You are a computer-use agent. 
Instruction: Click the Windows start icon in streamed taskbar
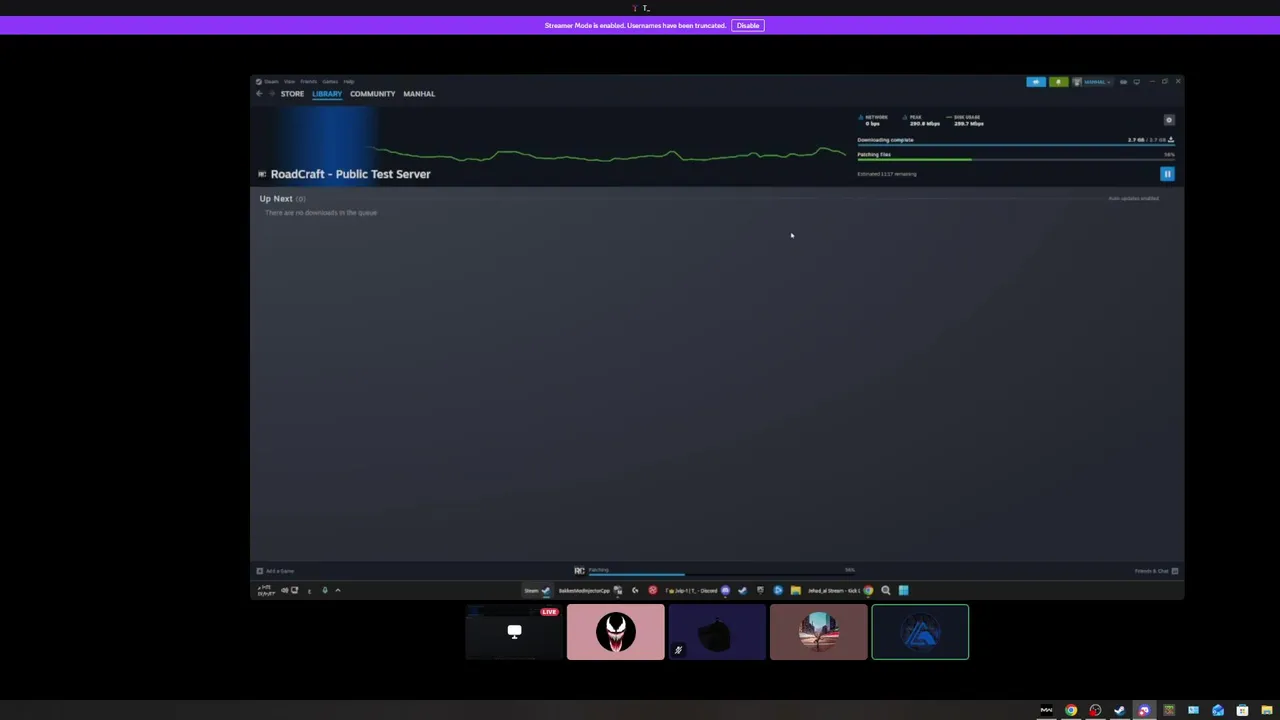pyautogui.click(x=904, y=590)
